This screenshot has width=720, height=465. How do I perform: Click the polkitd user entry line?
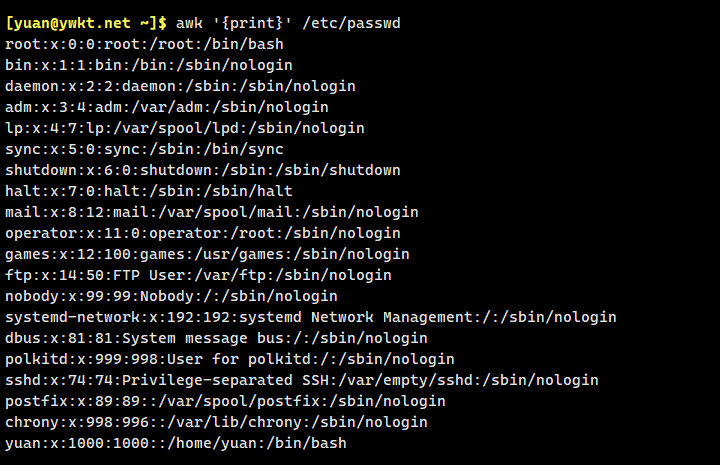pyautogui.click(x=229, y=359)
